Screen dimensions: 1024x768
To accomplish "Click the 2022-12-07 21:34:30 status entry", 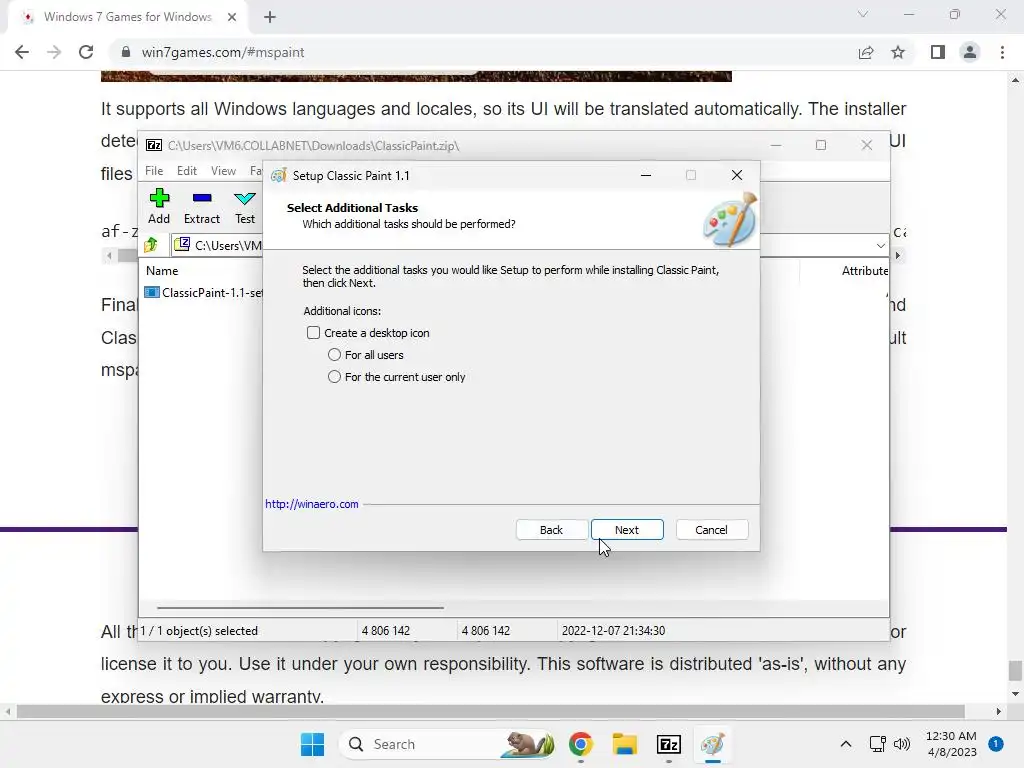I will [613, 631].
